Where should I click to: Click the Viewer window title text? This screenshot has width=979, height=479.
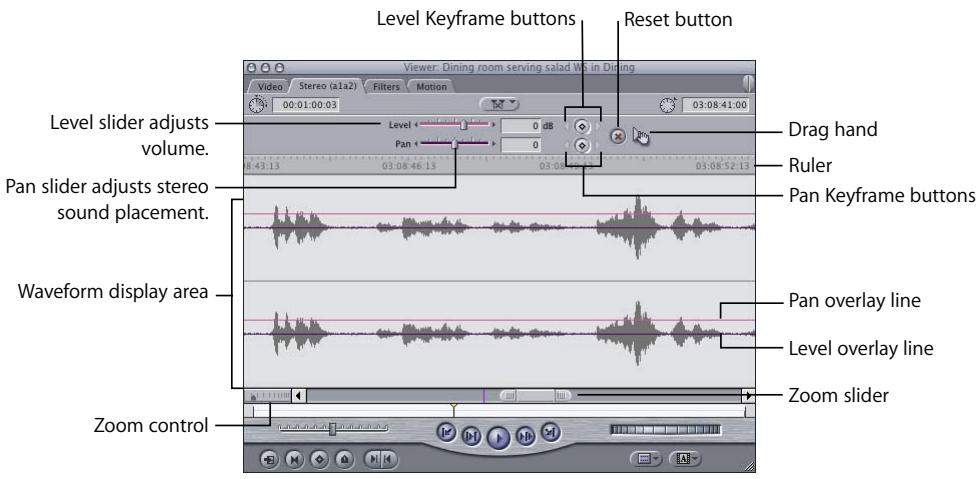519,67
